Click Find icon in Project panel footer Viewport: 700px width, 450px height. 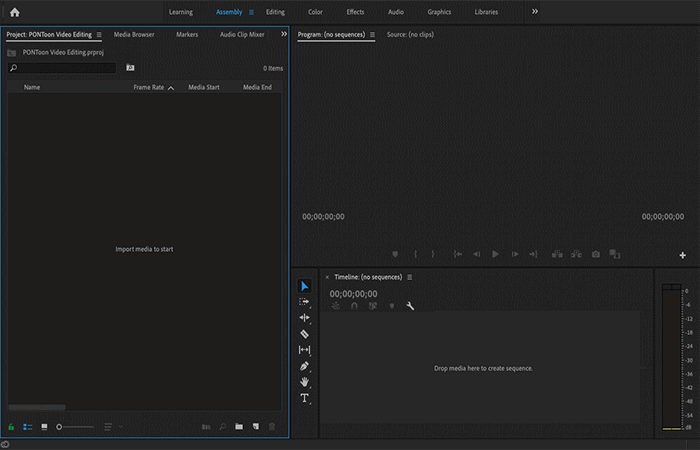click(222, 427)
